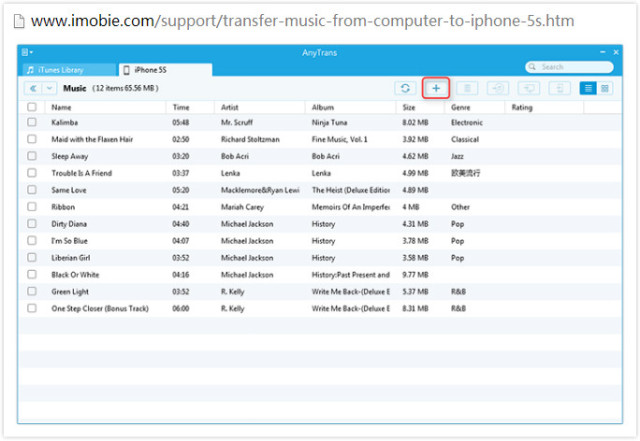
Task: Click the page icon beside the URL
Action: pyautogui.click(x=19, y=21)
